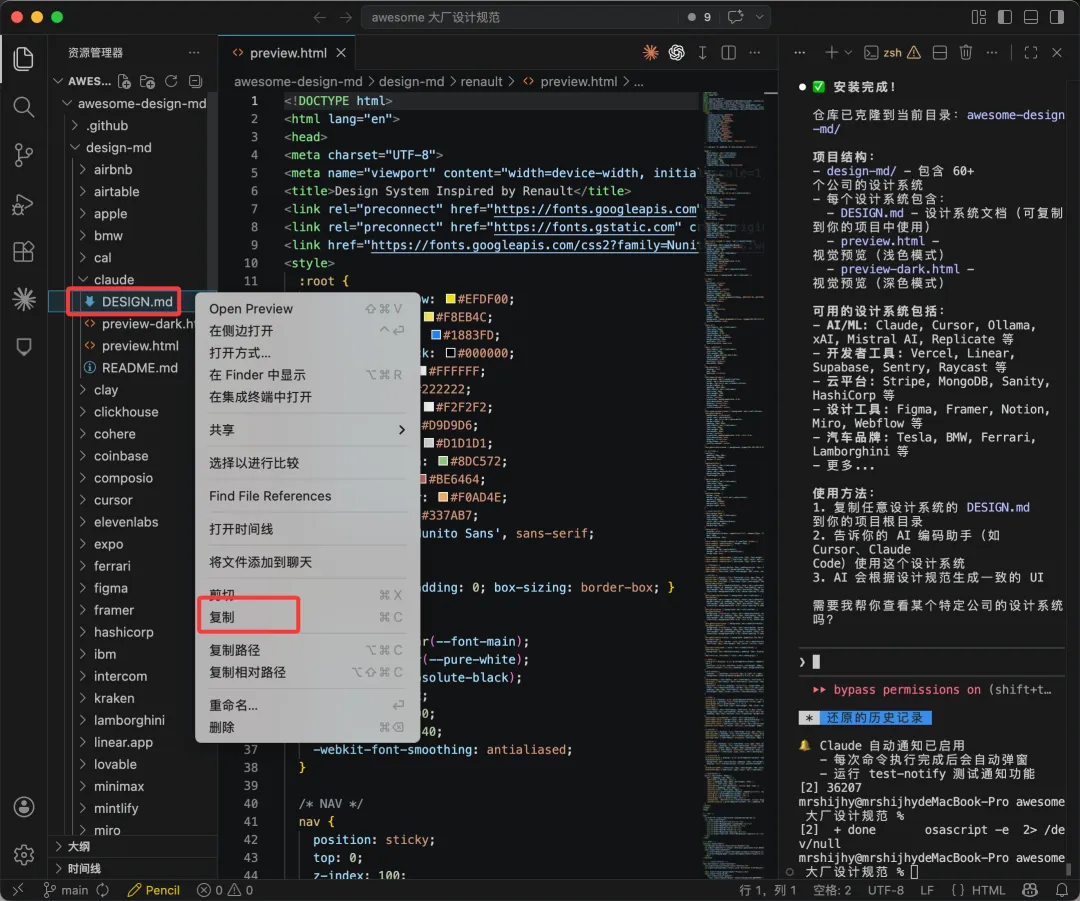Kill terminal with trash icon

(966, 52)
